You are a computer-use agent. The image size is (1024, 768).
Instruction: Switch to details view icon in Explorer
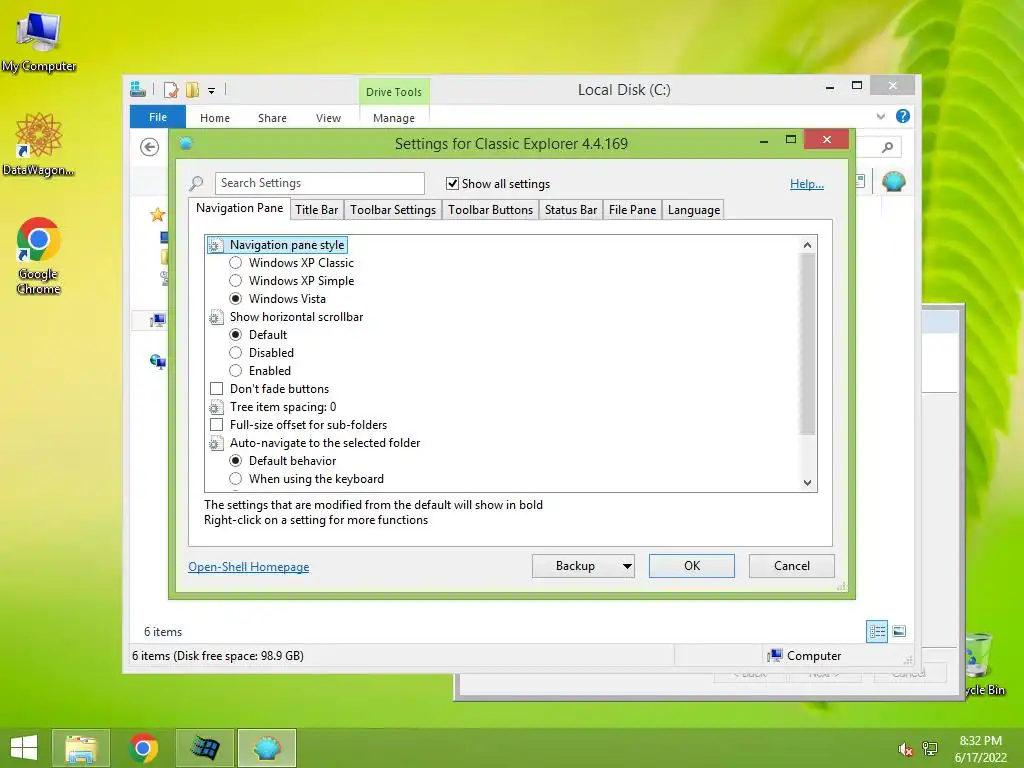click(x=876, y=631)
